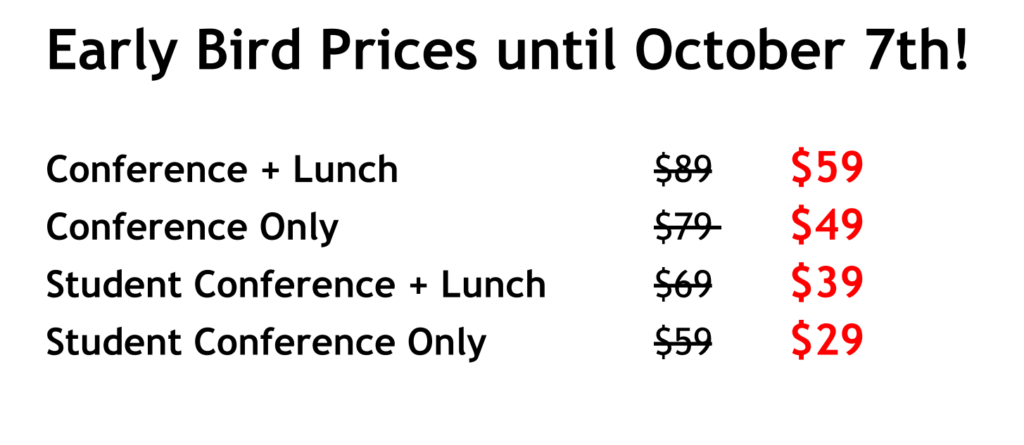Click the red $29 early bird price
Viewport: 1024px width, 445px height.
coord(827,340)
